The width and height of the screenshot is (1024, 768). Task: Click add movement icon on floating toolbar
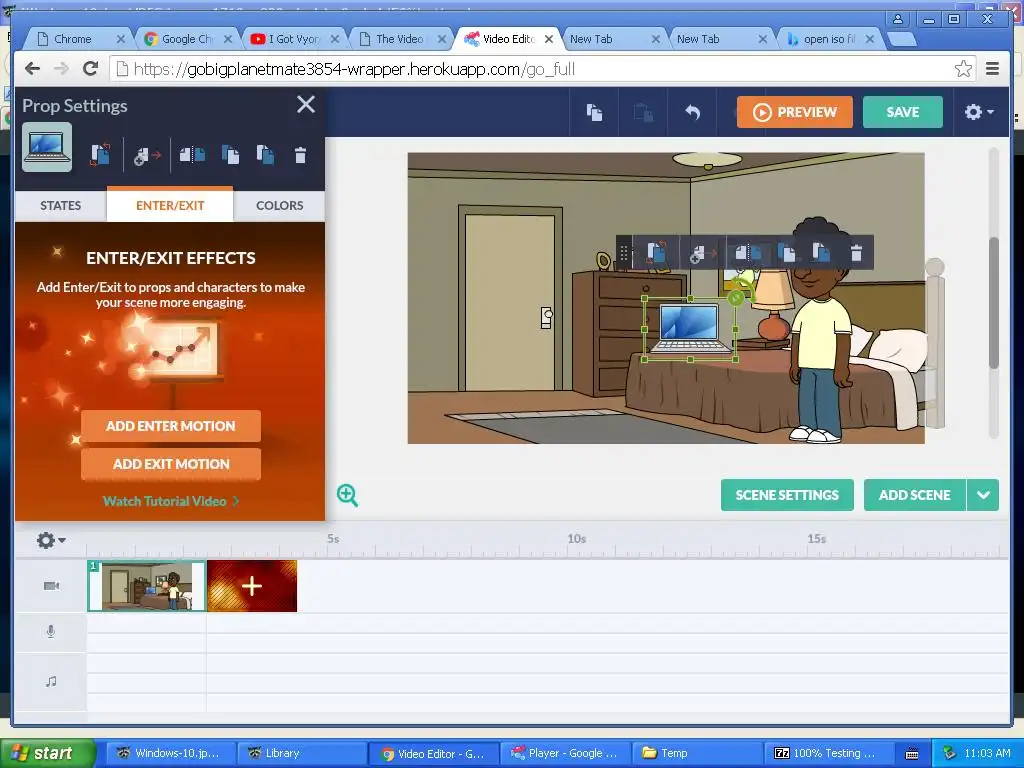(702, 253)
